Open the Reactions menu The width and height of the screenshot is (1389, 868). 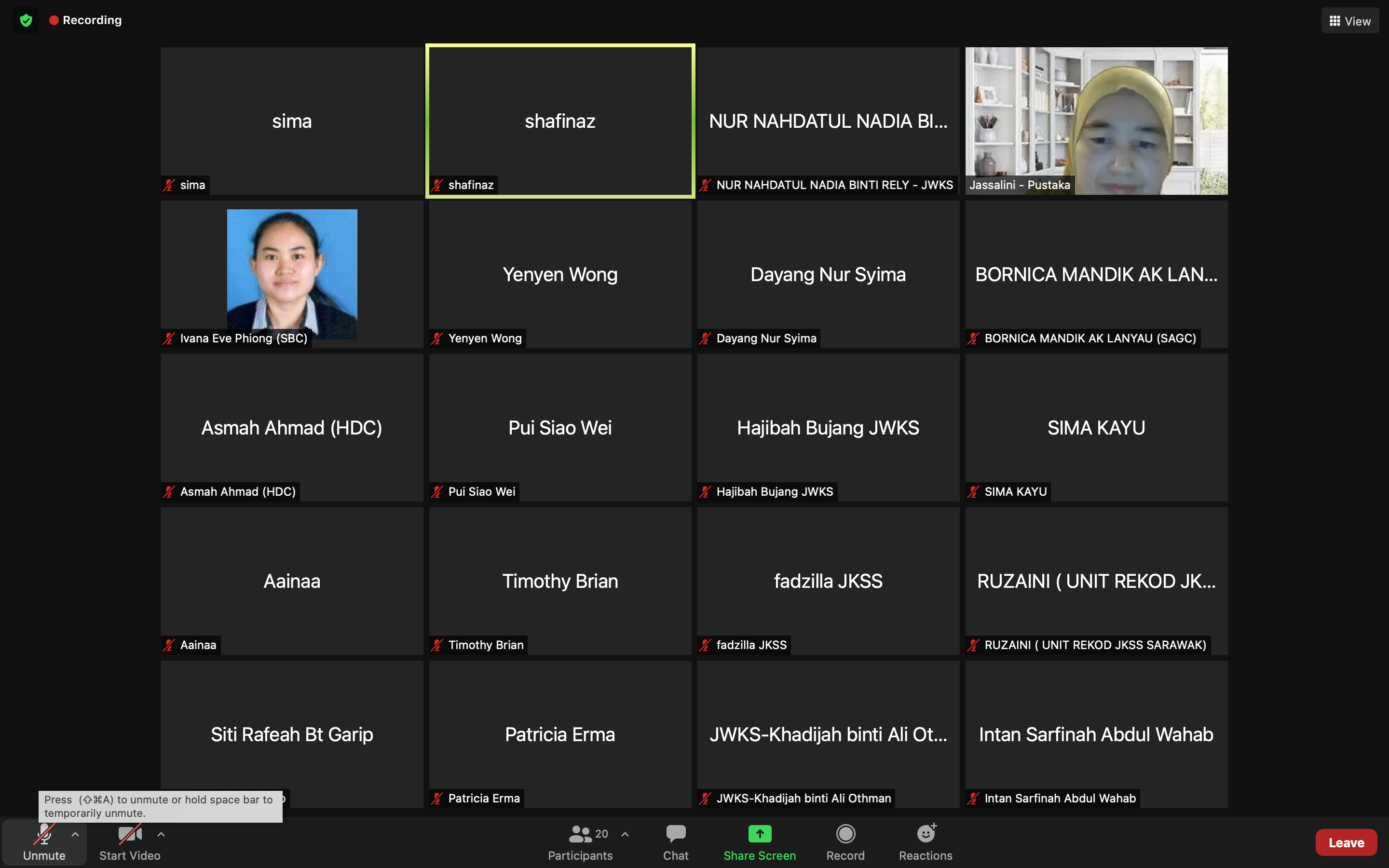925,842
